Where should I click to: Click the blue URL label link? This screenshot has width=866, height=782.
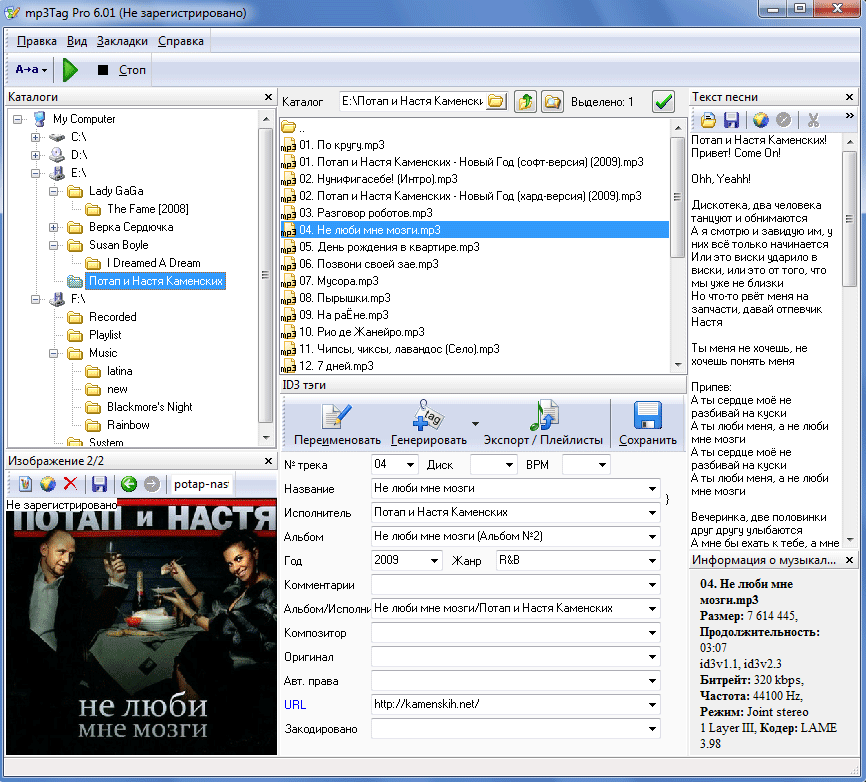[295, 705]
